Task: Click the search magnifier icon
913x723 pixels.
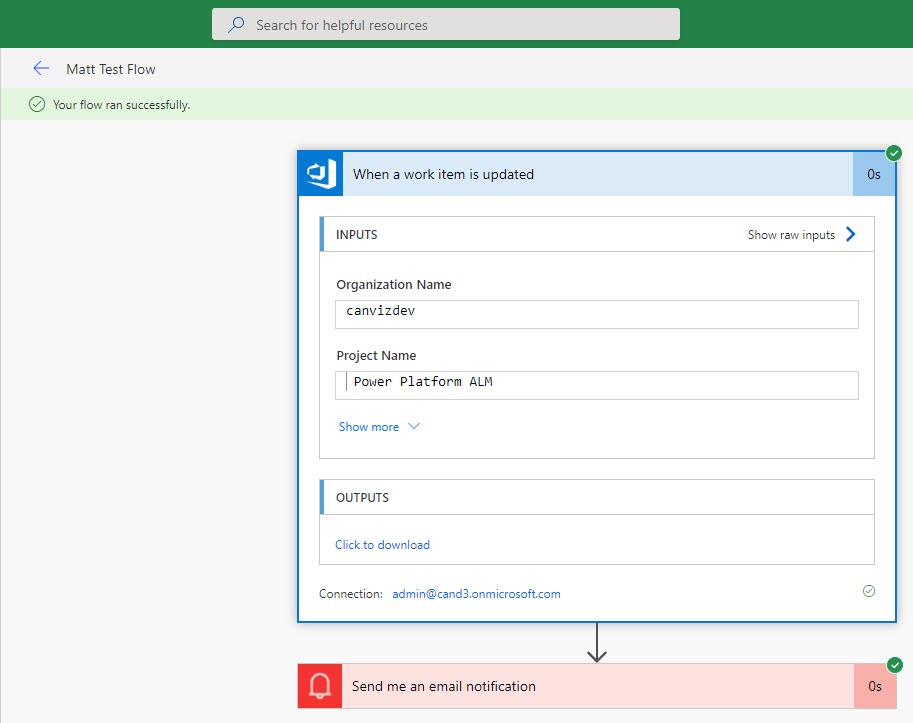Action: [x=236, y=24]
